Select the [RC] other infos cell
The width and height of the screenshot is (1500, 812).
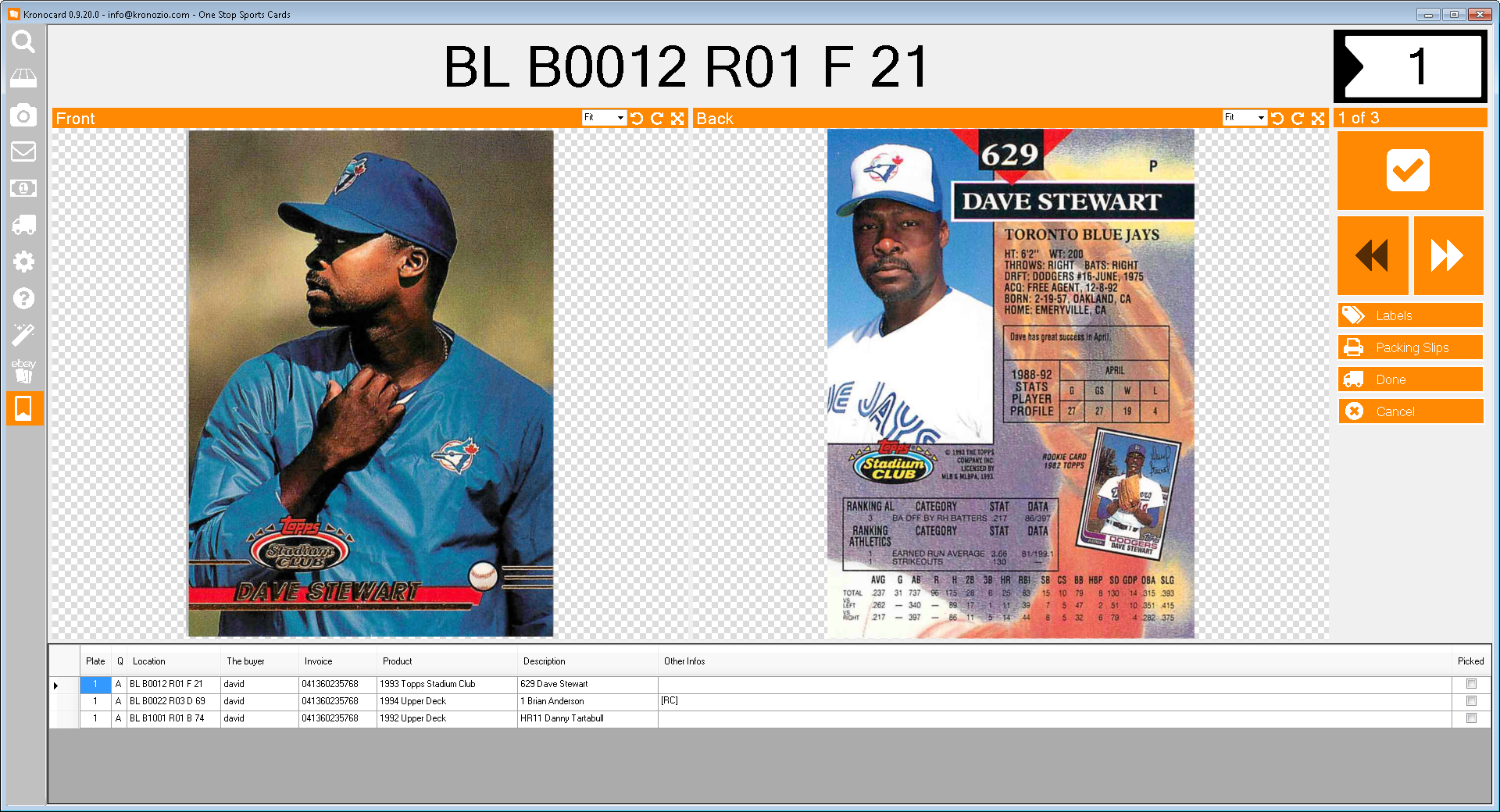(1055, 701)
